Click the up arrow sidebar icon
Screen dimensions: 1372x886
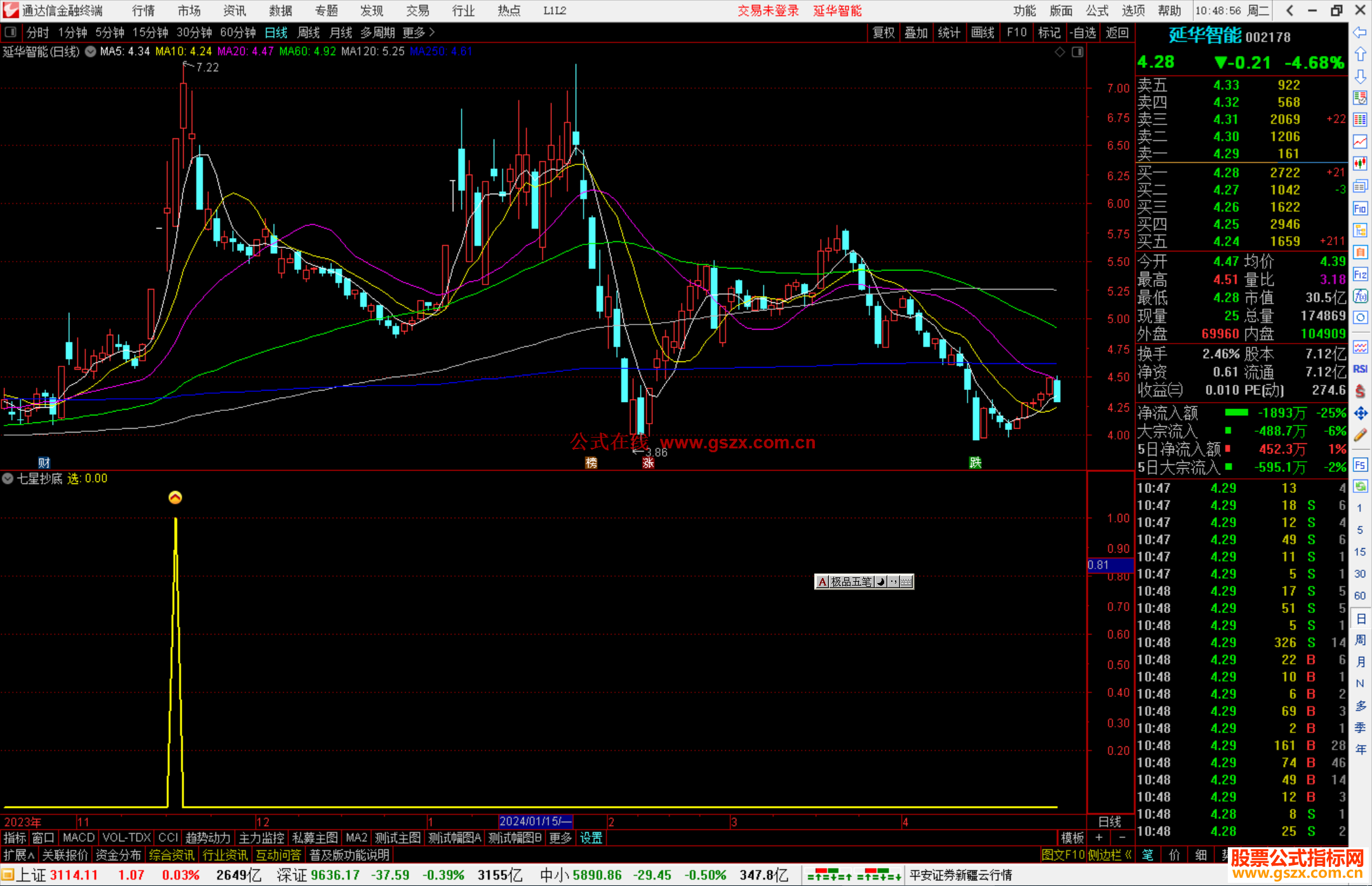[1360, 55]
